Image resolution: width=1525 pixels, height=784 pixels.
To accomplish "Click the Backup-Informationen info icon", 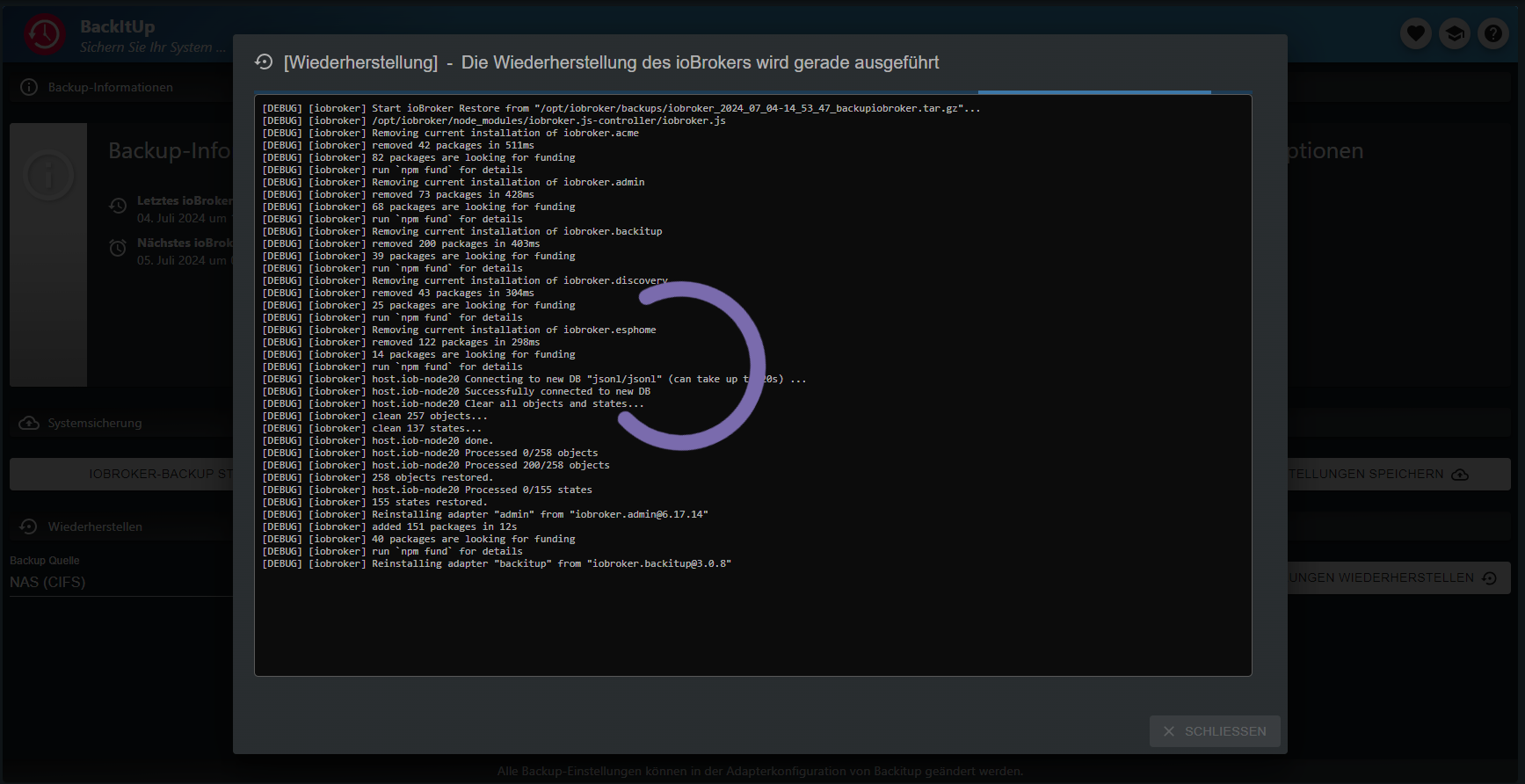I will [x=29, y=87].
